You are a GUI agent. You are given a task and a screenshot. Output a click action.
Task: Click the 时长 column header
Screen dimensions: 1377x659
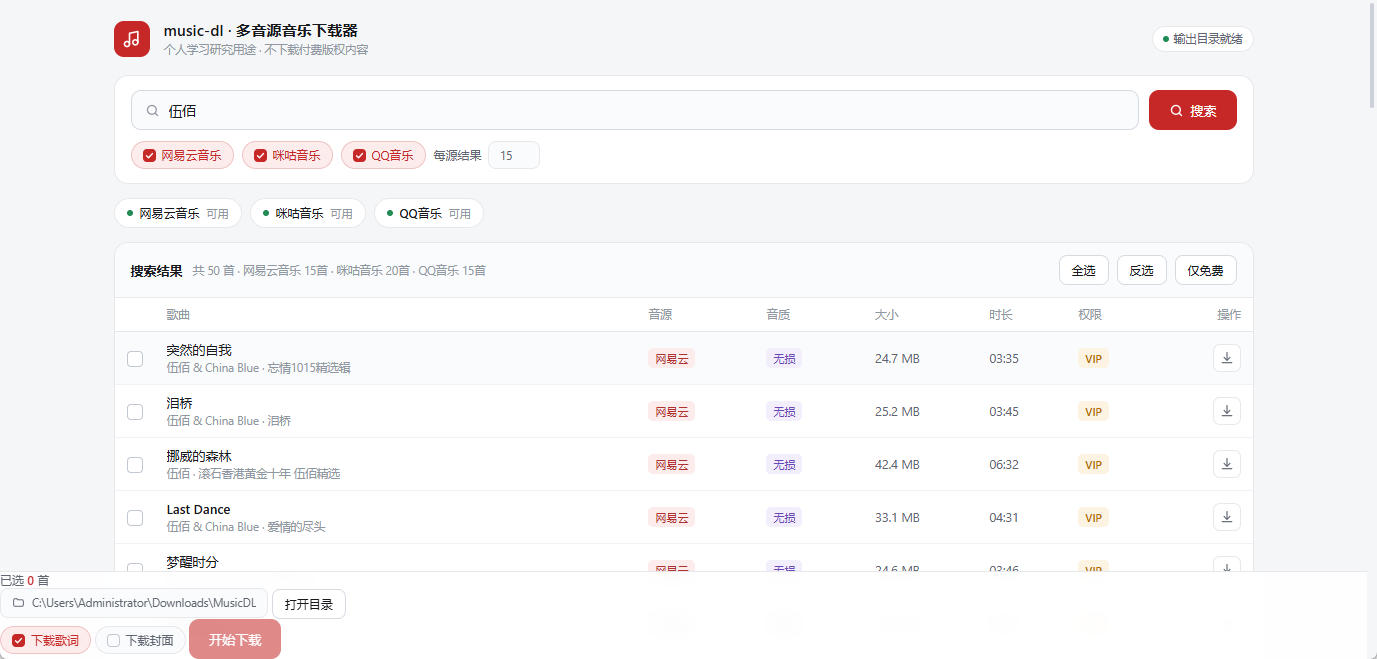(1001, 315)
